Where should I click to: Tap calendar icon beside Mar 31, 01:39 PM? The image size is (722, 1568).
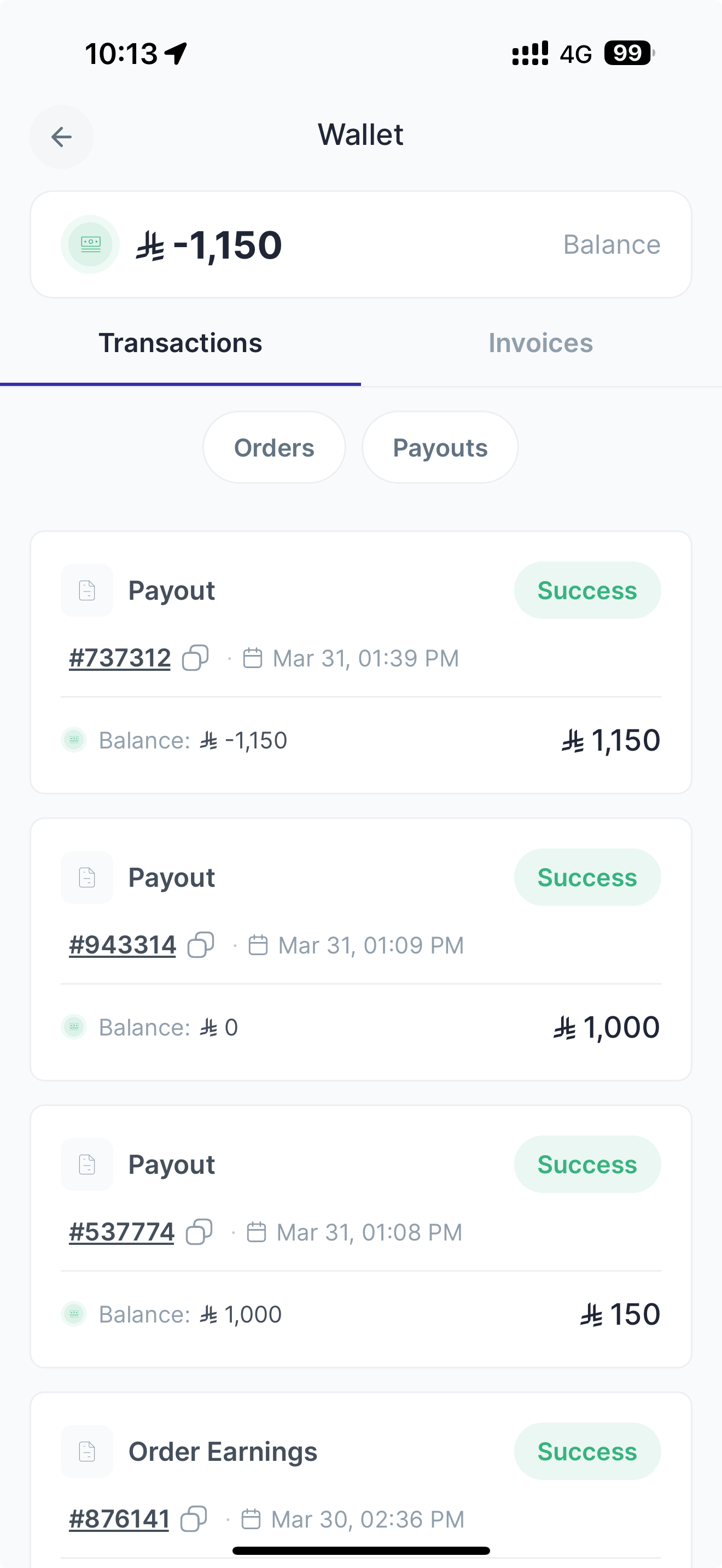tap(253, 658)
